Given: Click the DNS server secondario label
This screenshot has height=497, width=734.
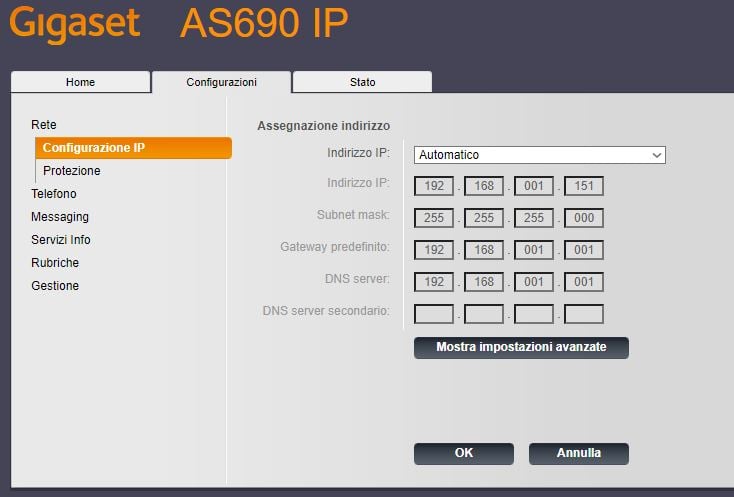Looking at the screenshot, I should point(326,311).
